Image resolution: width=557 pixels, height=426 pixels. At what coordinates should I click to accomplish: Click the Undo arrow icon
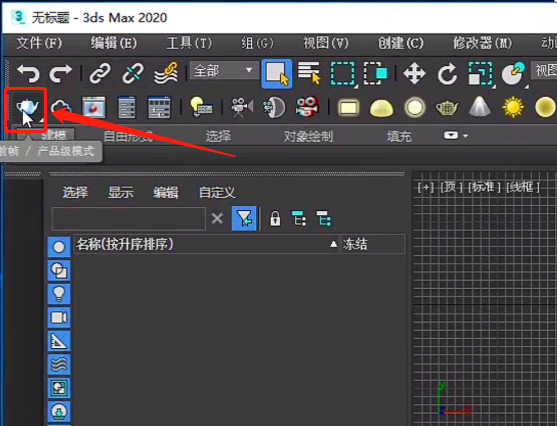coord(28,74)
